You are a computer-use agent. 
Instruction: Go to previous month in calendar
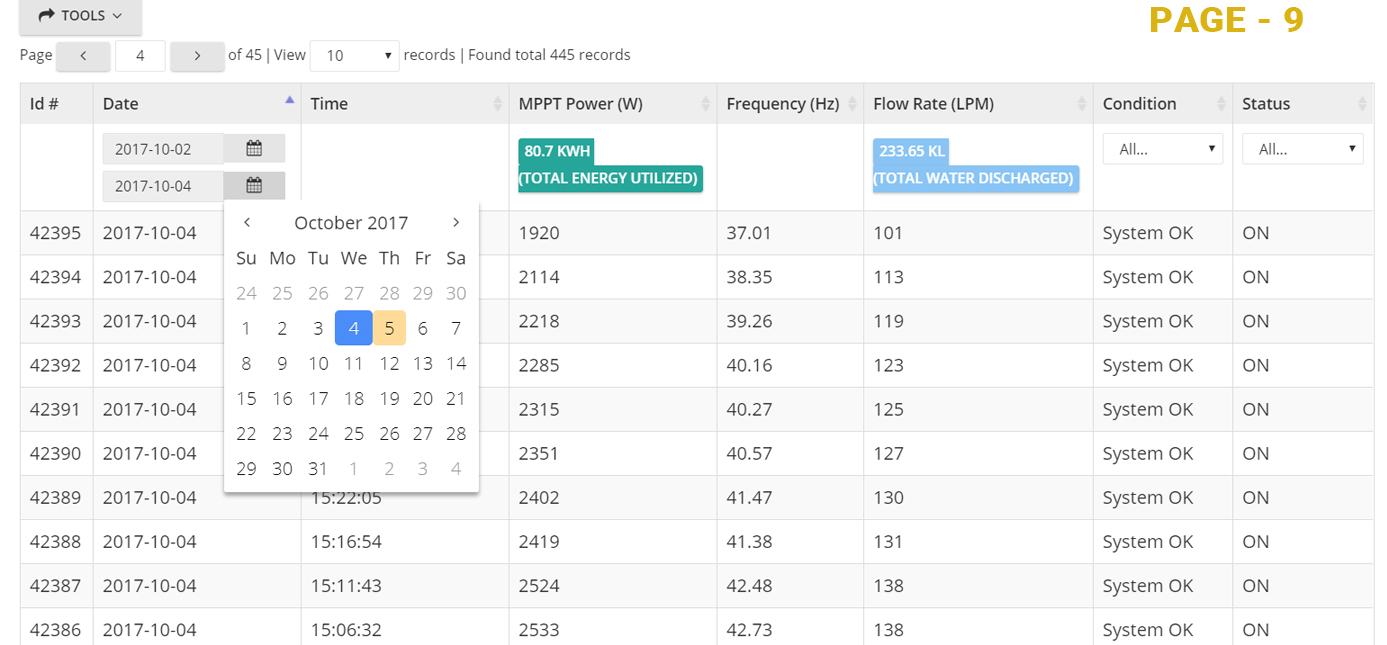247,223
